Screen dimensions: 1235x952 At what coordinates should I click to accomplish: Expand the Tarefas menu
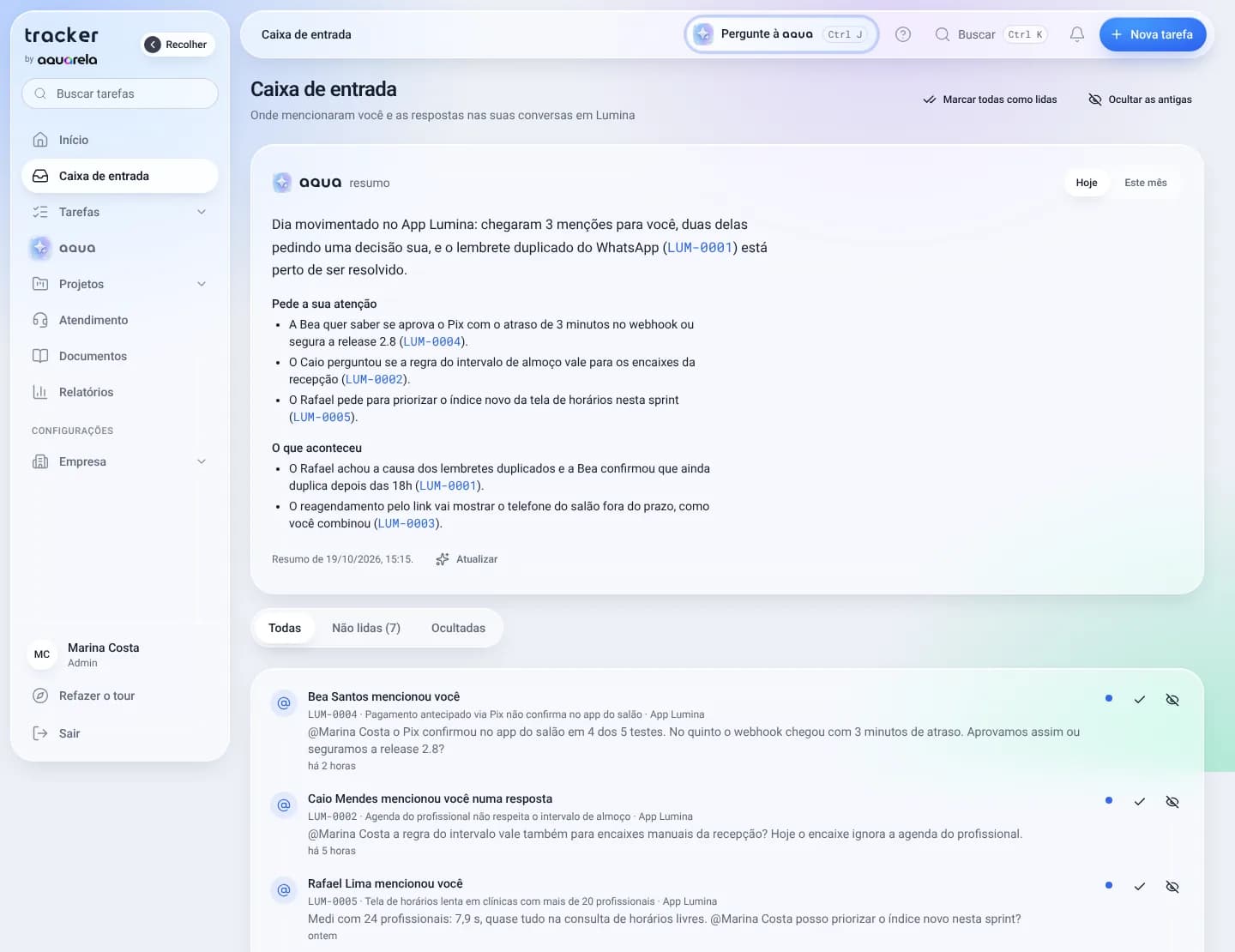pos(120,212)
